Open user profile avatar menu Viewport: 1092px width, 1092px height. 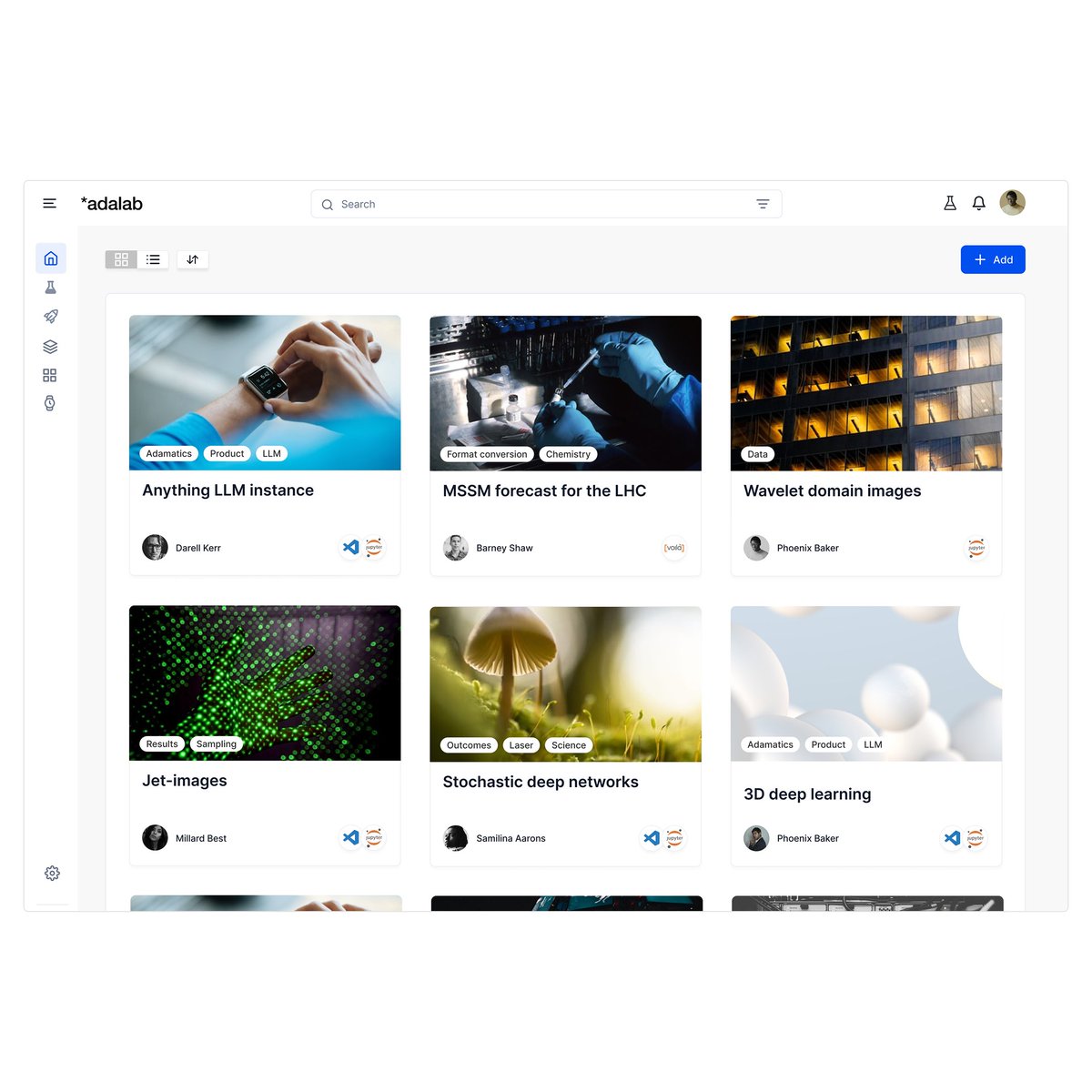[x=1013, y=203]
